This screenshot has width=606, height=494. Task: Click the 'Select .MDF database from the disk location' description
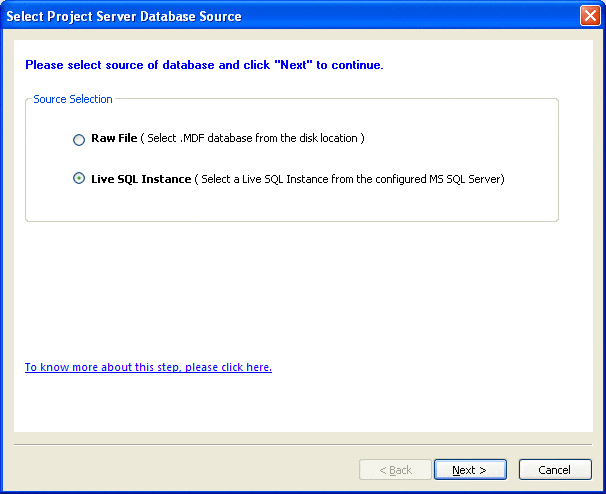coord(252,138)
